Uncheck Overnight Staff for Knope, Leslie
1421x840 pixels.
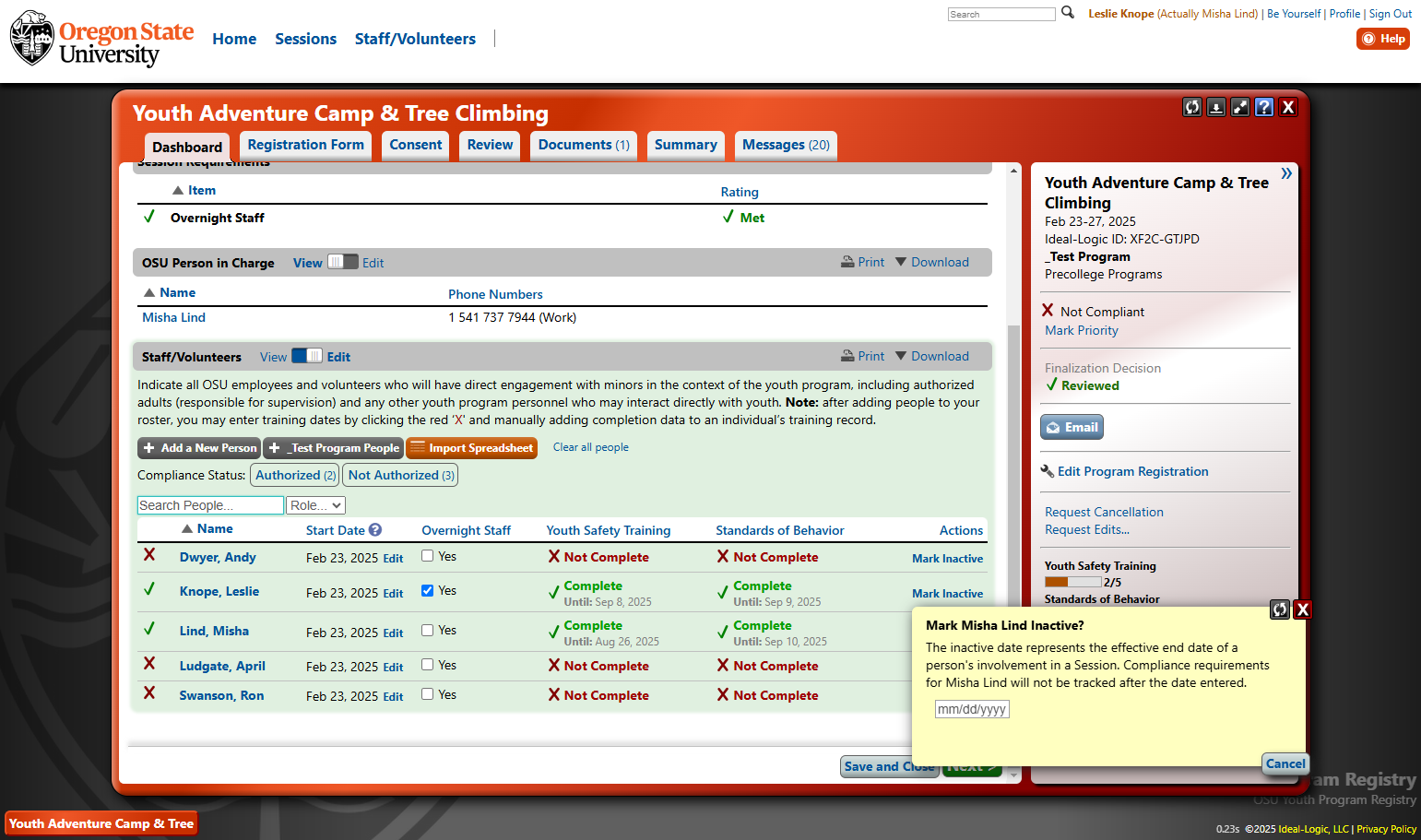pos(427,590)
